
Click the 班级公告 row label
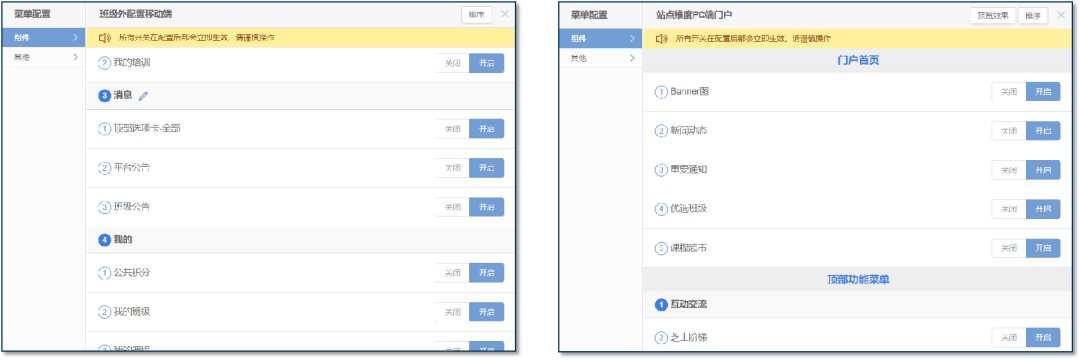[132, 207]
